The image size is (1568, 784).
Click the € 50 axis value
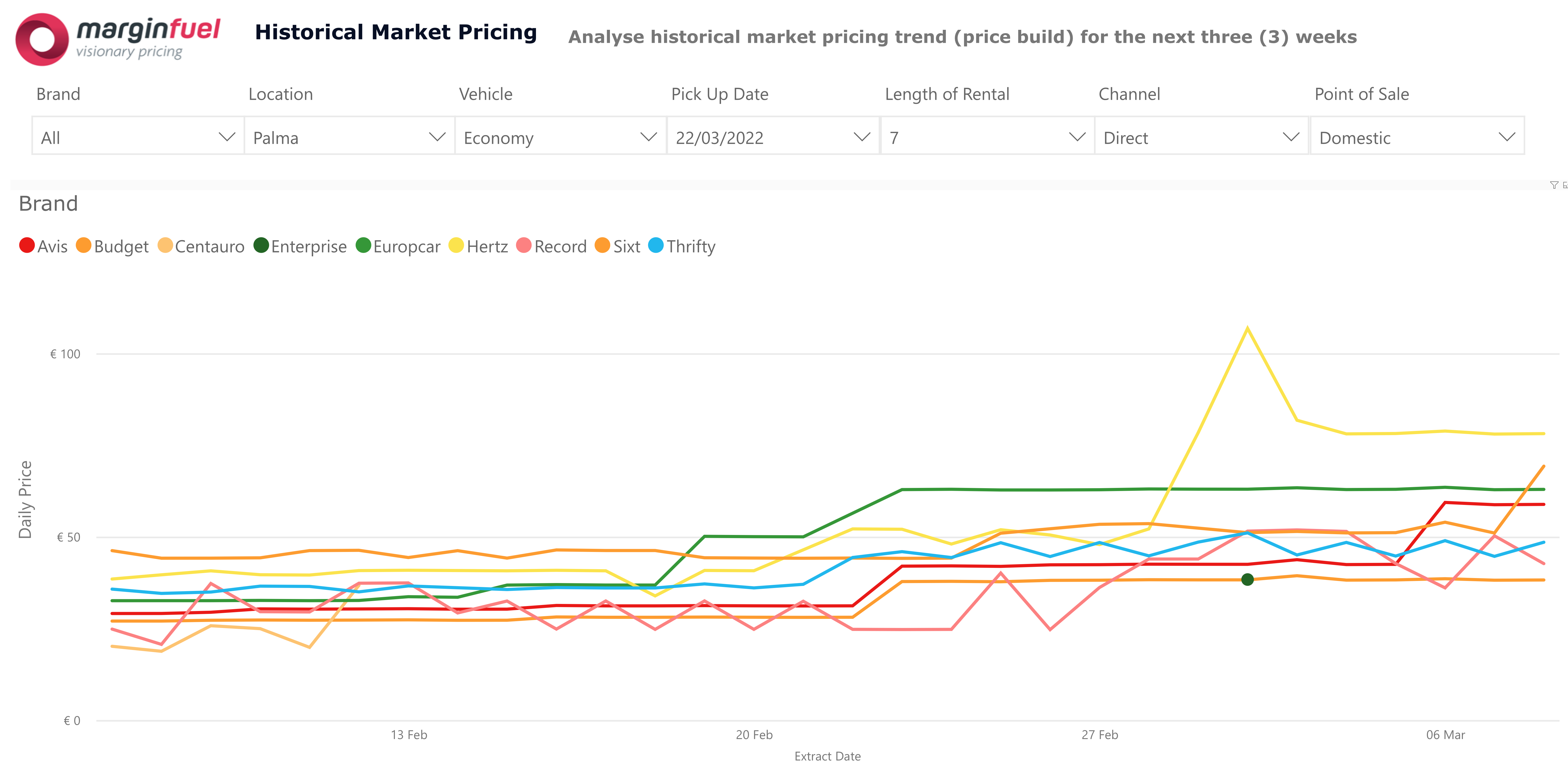pos(69,538)
